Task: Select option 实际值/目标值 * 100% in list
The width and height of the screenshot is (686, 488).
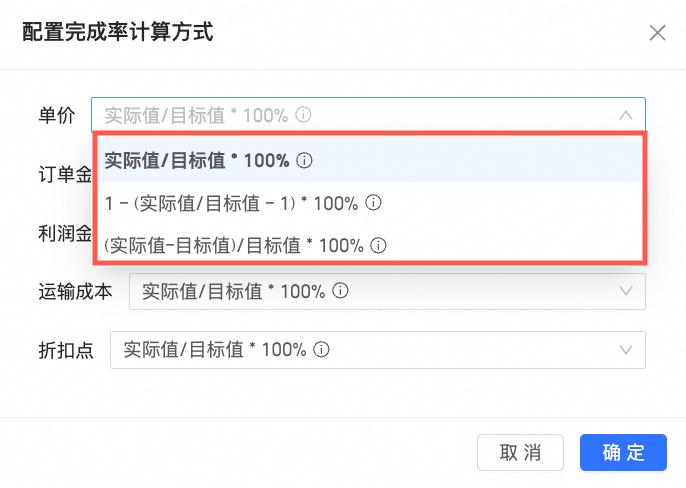Action: (197, 160)
